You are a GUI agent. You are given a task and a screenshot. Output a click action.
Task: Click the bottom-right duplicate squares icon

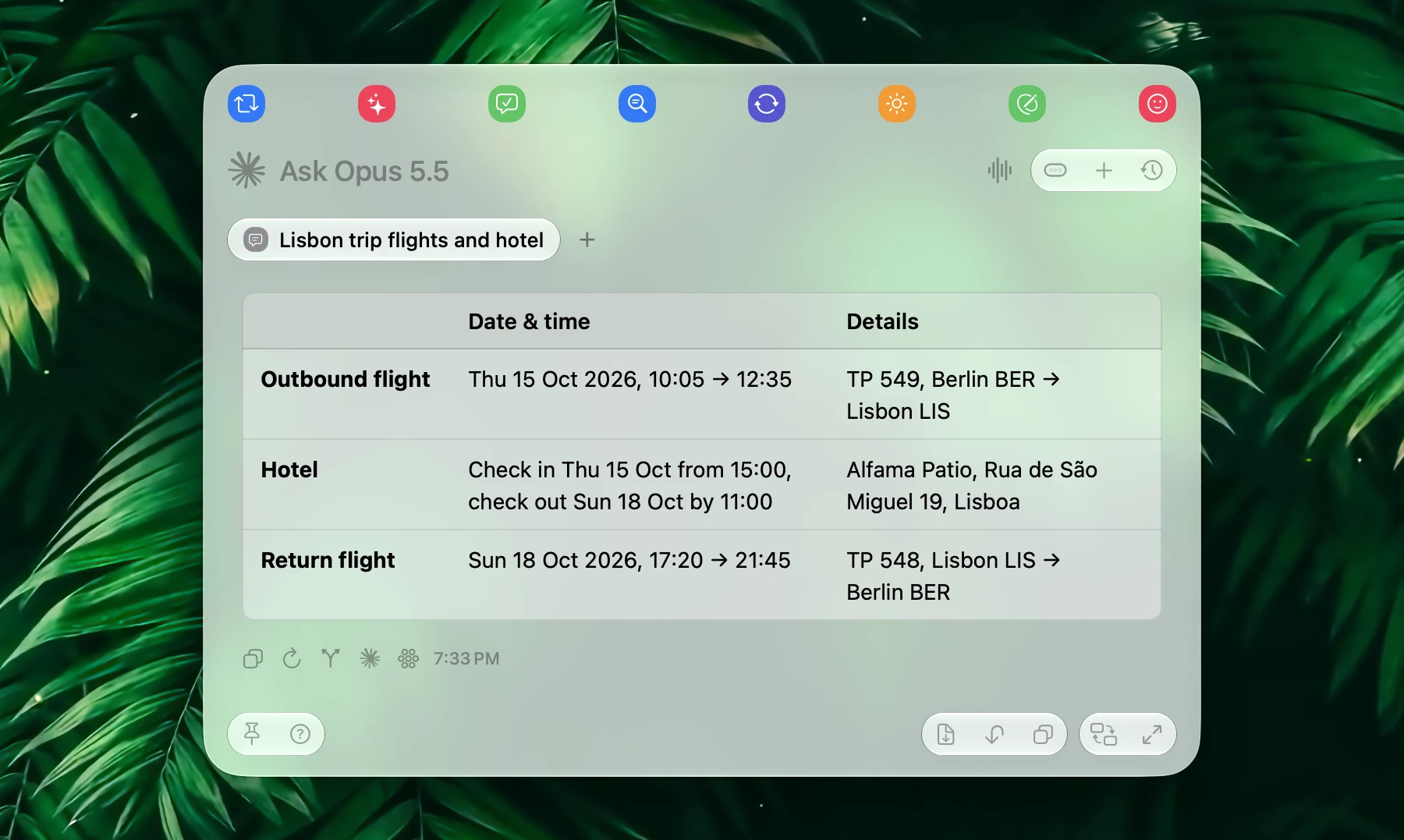click(1043, 734)
